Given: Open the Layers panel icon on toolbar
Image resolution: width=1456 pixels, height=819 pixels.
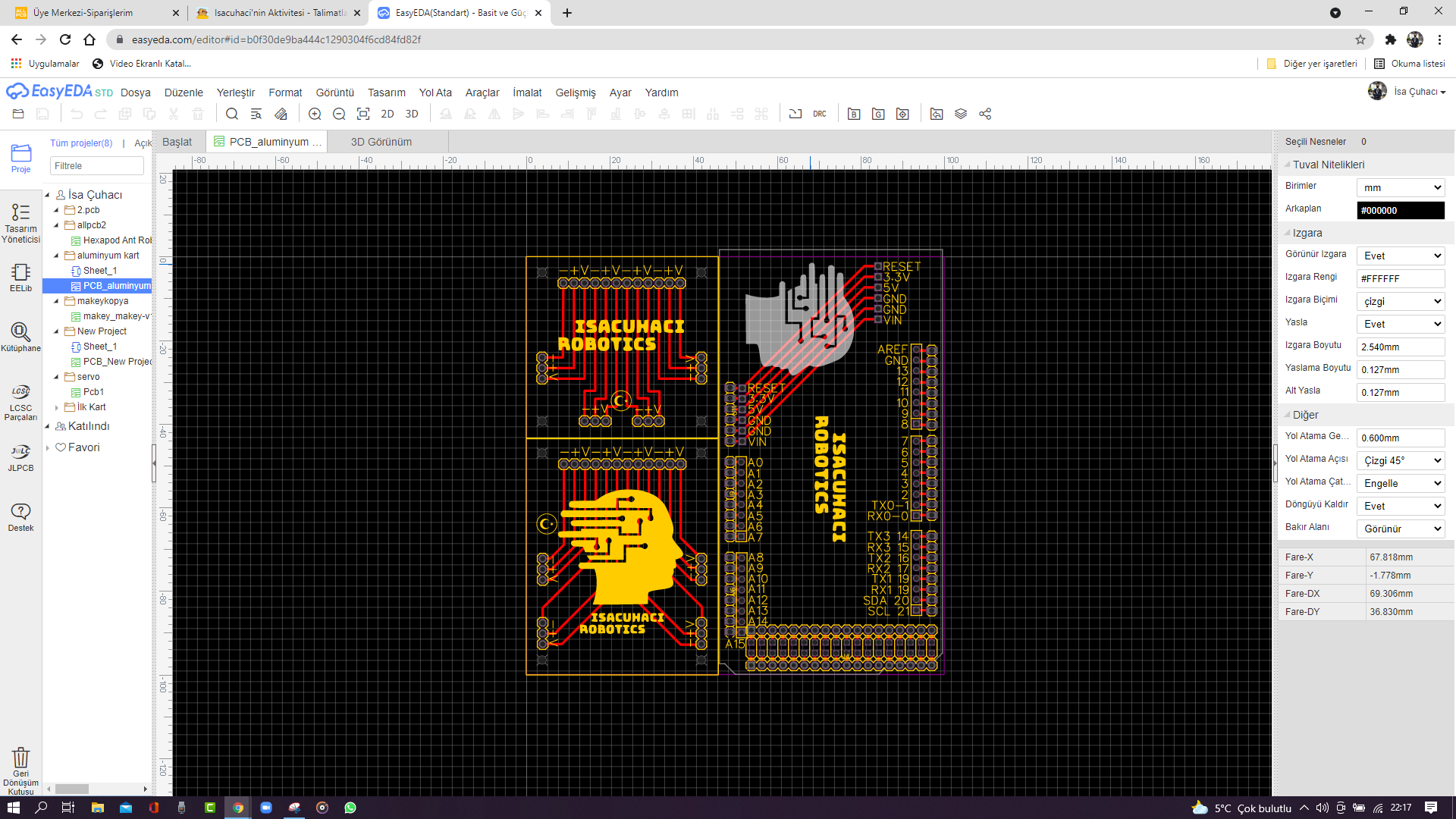Looking at the screenshot, I should pyautogui.click(x=961, y=114).
